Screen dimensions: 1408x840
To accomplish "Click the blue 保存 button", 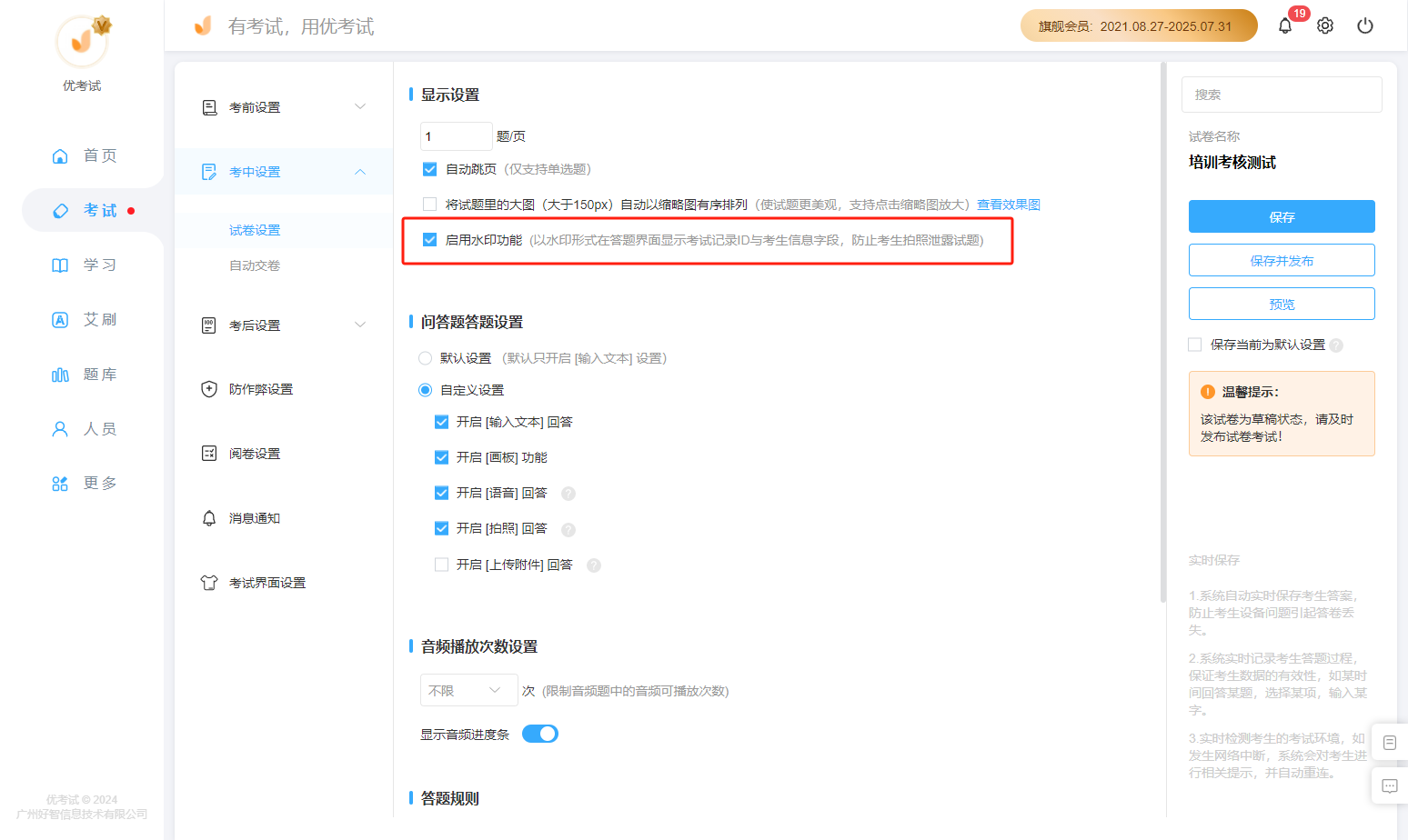I will pos(1282,216).
